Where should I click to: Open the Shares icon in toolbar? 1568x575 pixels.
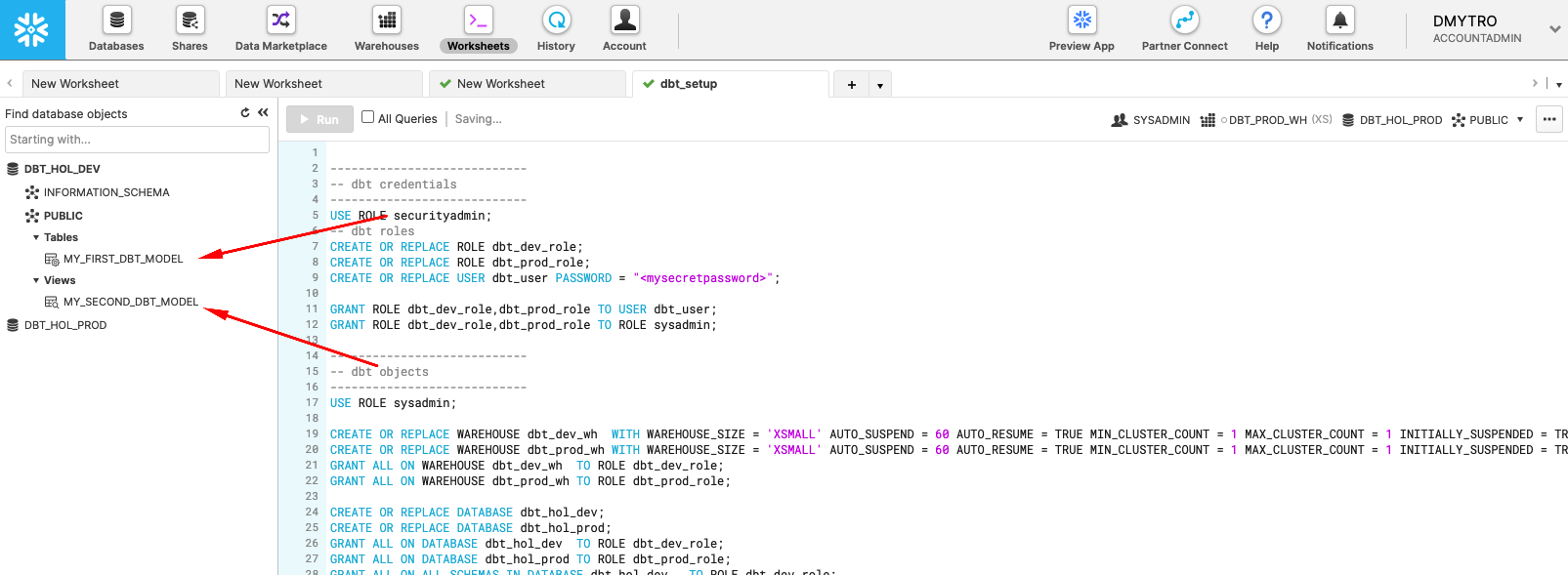coord(190,21)
